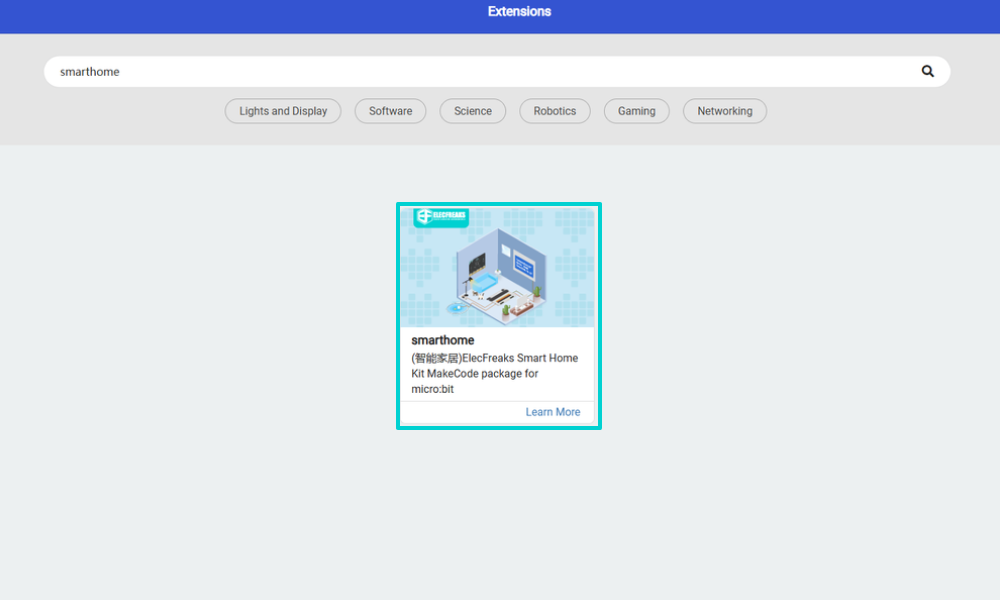The width and height of the screenshot is (1000, 600).
Task: Filter by Lights and Display category
Action: tap(283, 111)
